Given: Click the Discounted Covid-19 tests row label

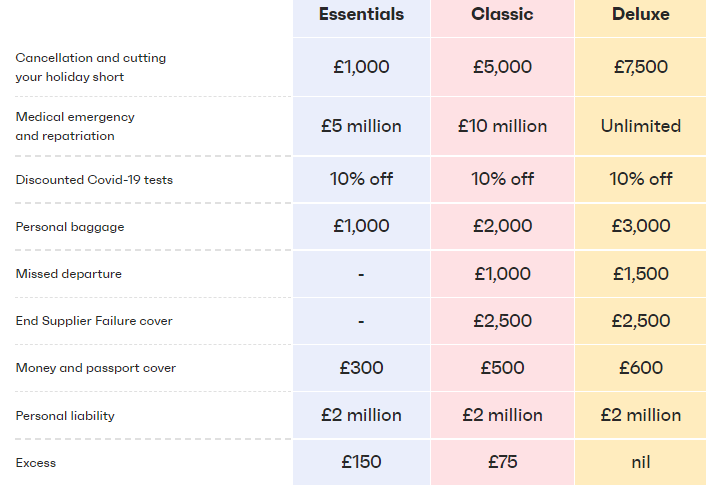Looking at the screenshot, I should [x=94, y=180].
